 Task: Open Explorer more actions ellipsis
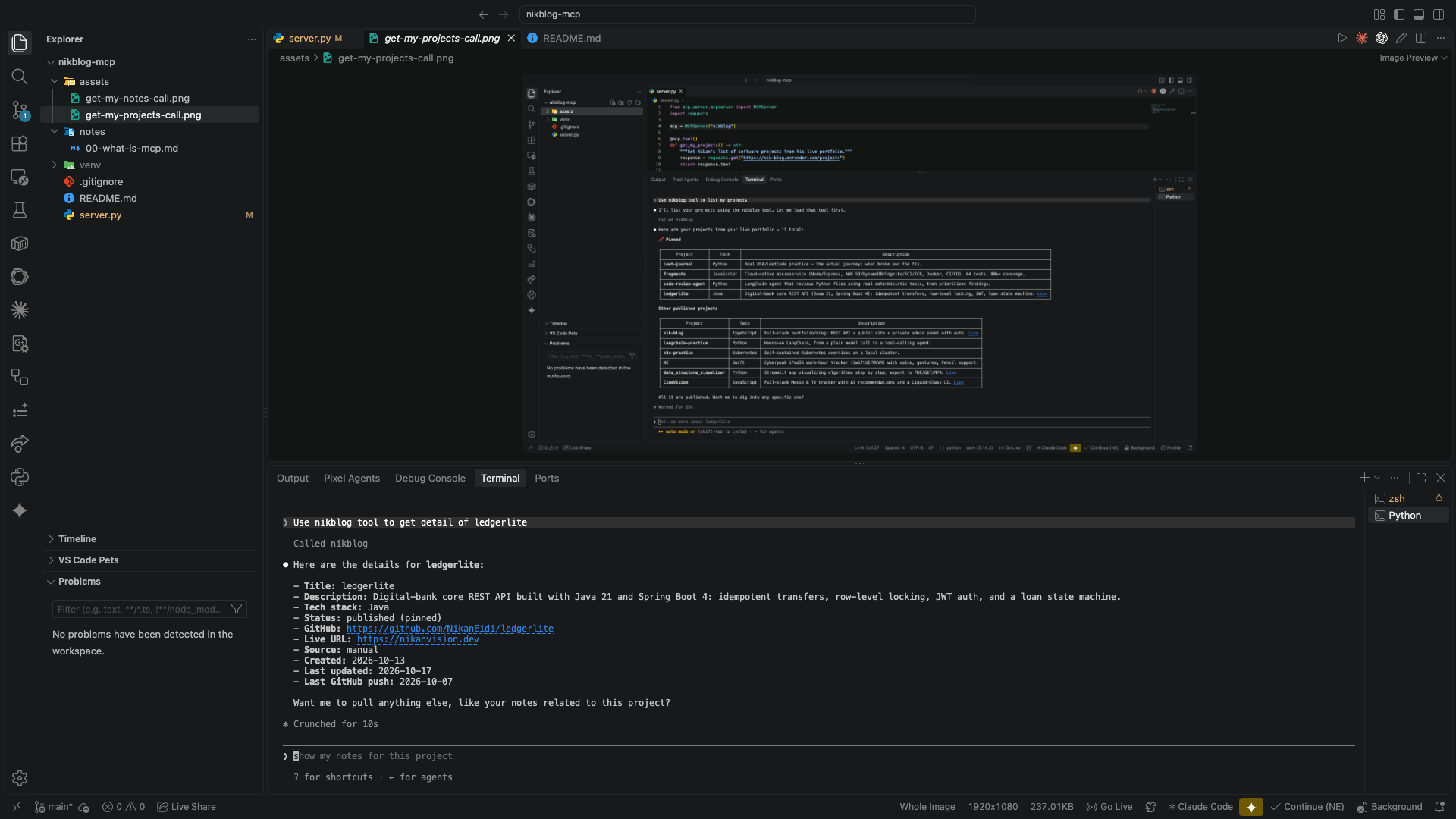[252, 39]
